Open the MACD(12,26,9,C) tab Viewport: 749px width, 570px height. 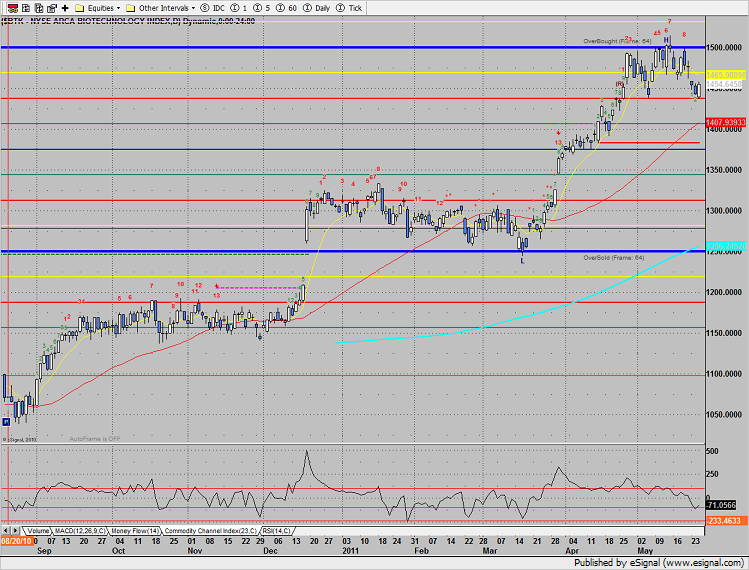(x=80, y=531)
